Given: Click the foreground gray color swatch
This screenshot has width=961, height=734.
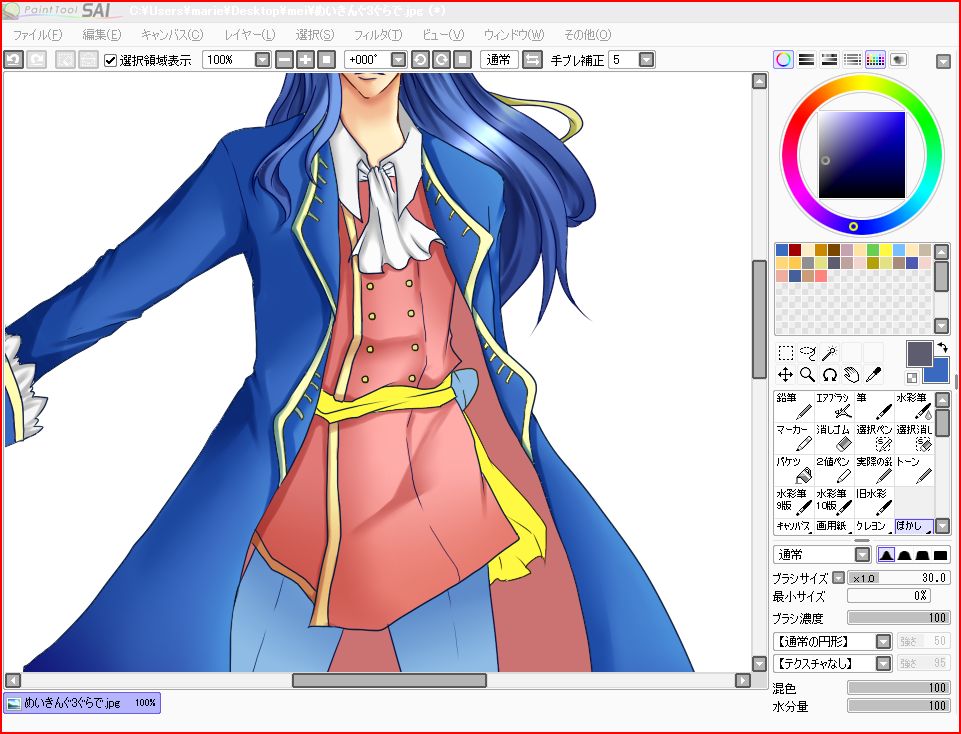Looking at the screenshot, I should (x=919, y=354).
